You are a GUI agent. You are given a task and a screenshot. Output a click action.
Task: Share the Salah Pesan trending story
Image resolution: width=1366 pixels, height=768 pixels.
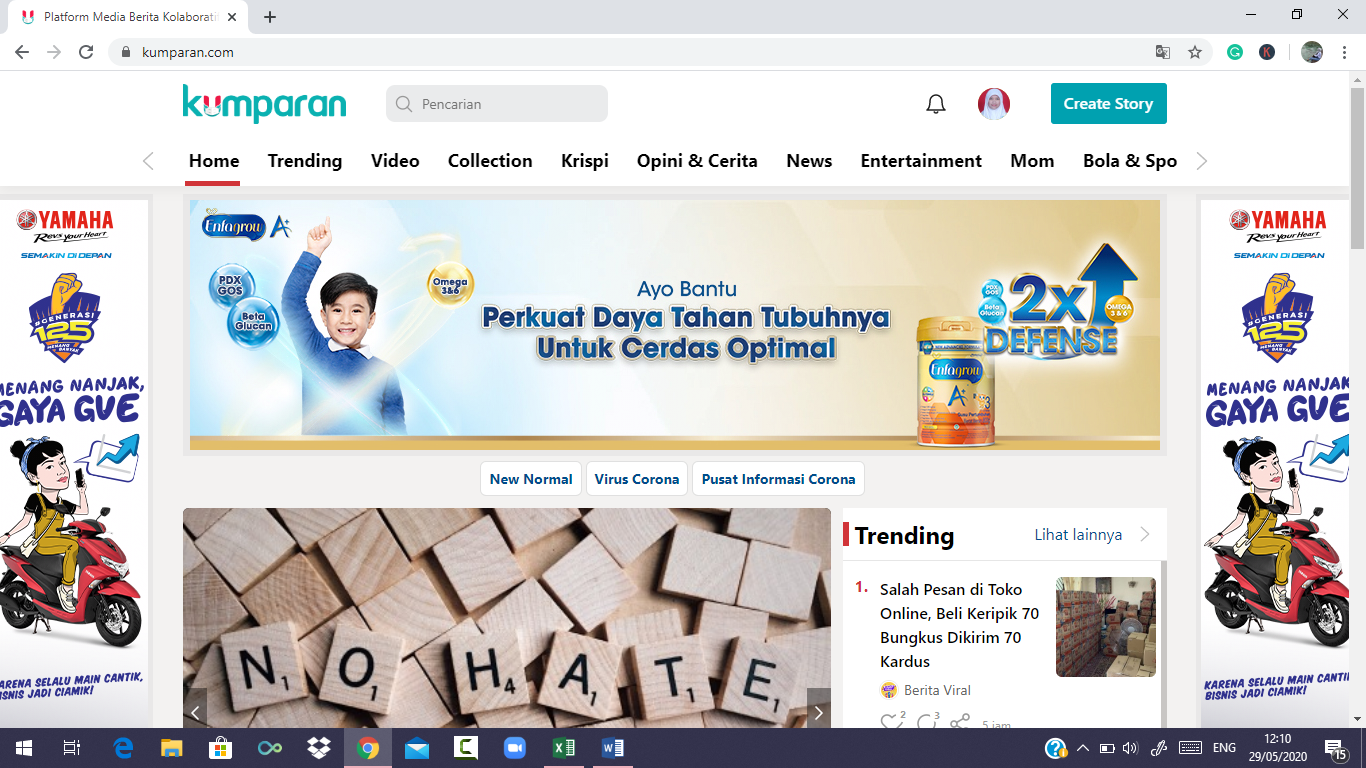coord(961,722)
